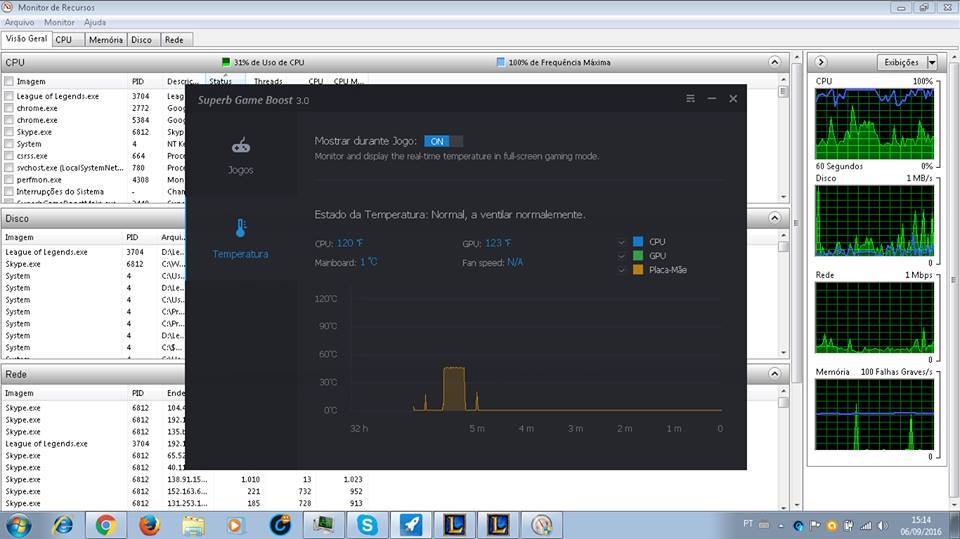The width and height of the screenshot is (960, 539).
Task: Collapse the CPU section
Action: click(774, 62)
